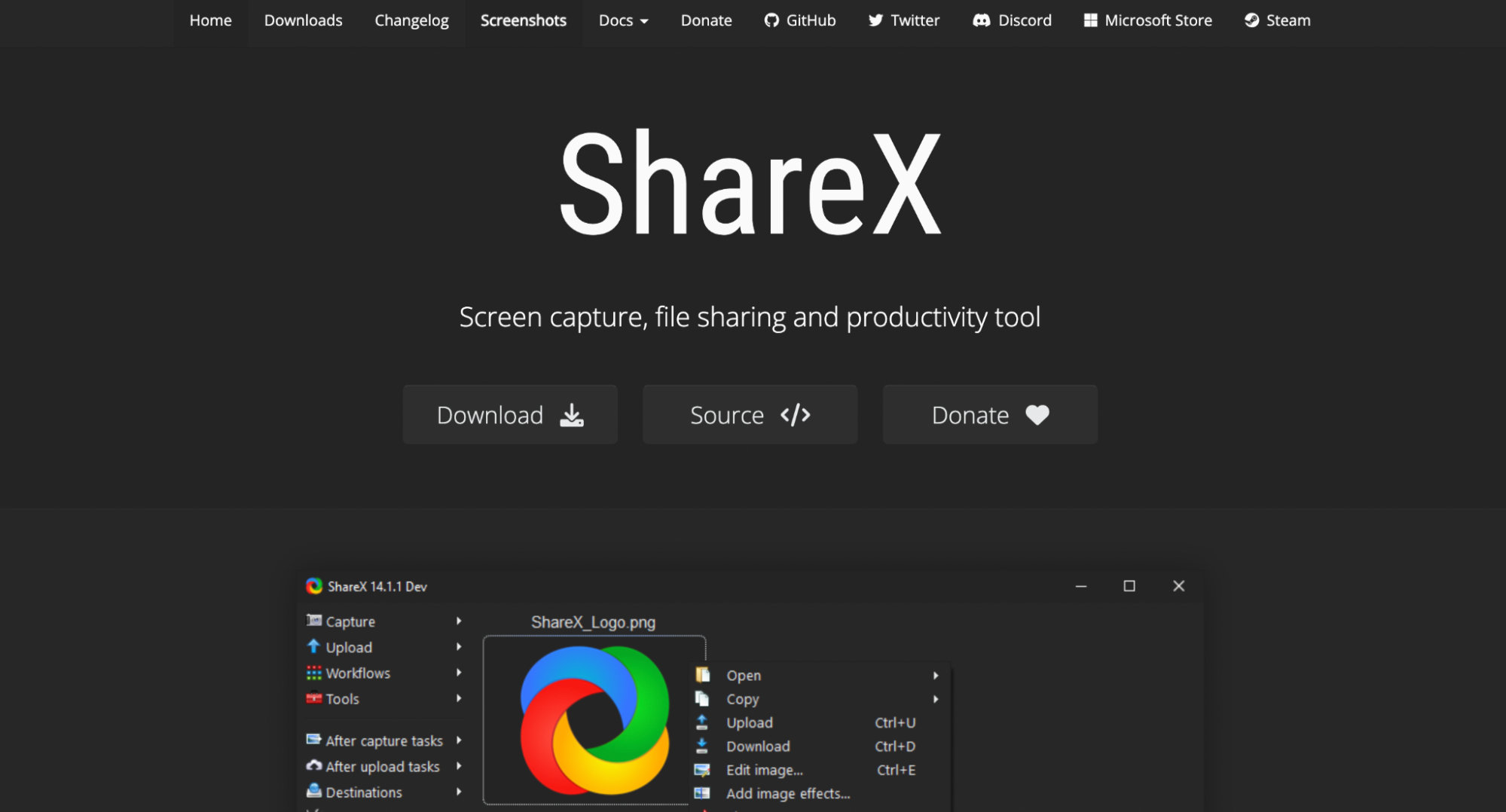Minimize the ShareX 14.1.1 Dev window
Viewport: 1506px width, 812px height.
1081,586
